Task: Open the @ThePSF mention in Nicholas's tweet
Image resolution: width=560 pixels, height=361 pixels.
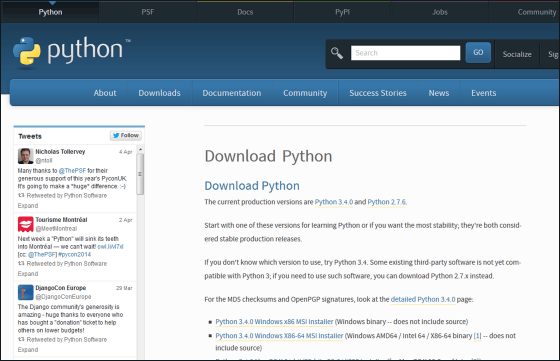Action: coord(72,171)
